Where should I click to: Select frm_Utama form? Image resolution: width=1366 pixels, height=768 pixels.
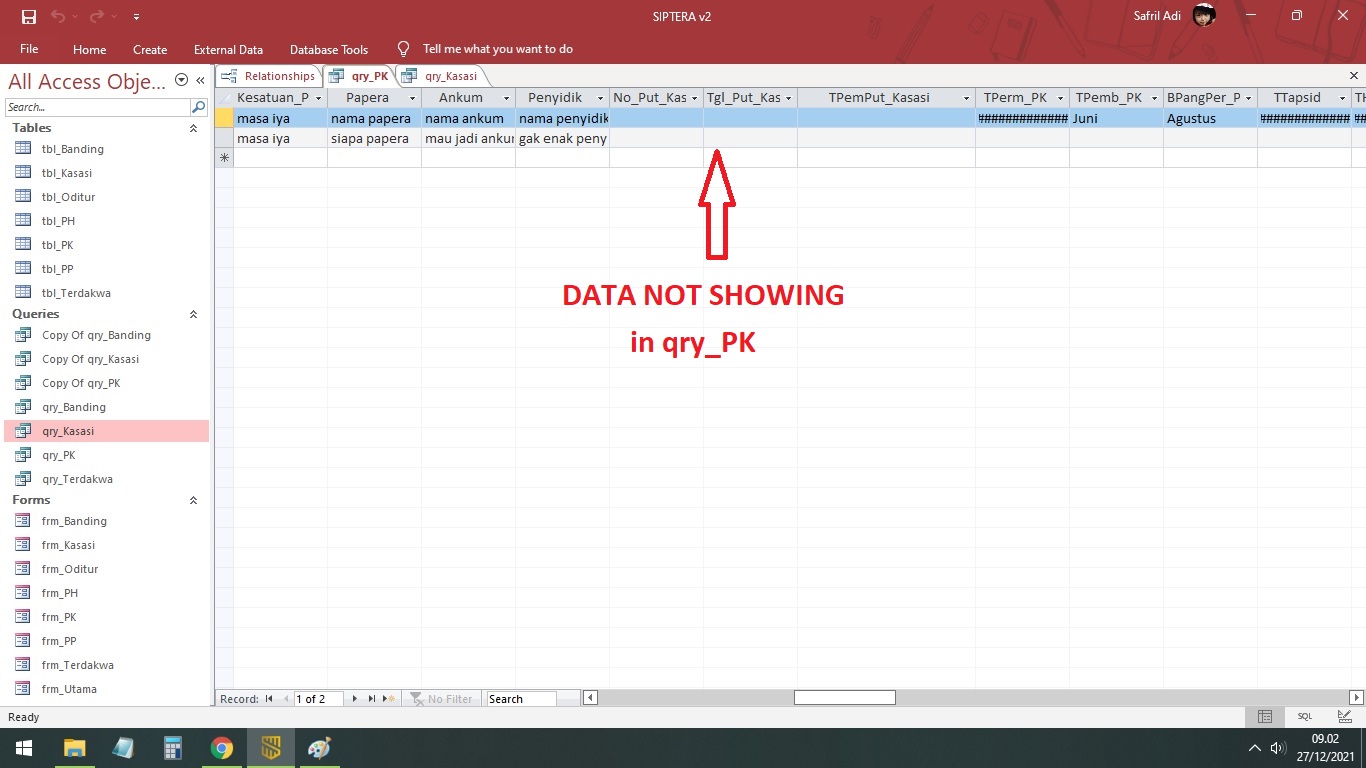[106, 689]
